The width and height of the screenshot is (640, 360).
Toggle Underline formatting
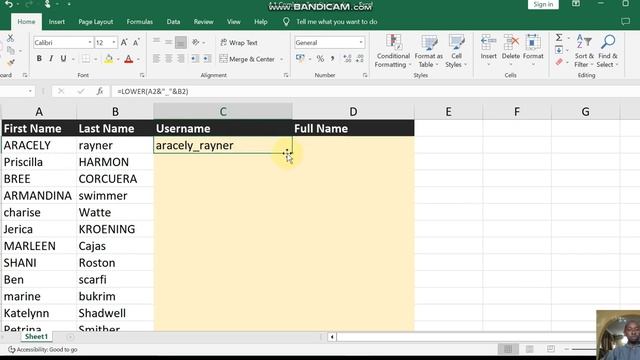[x=63, y=59]
